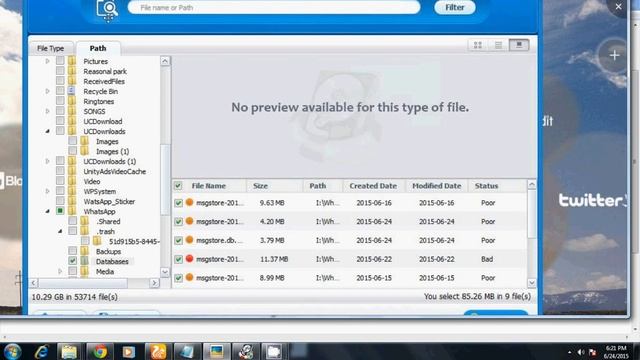
Task: Toggle the select-all checkbox in file list header
Action: (x=178, y=186)
